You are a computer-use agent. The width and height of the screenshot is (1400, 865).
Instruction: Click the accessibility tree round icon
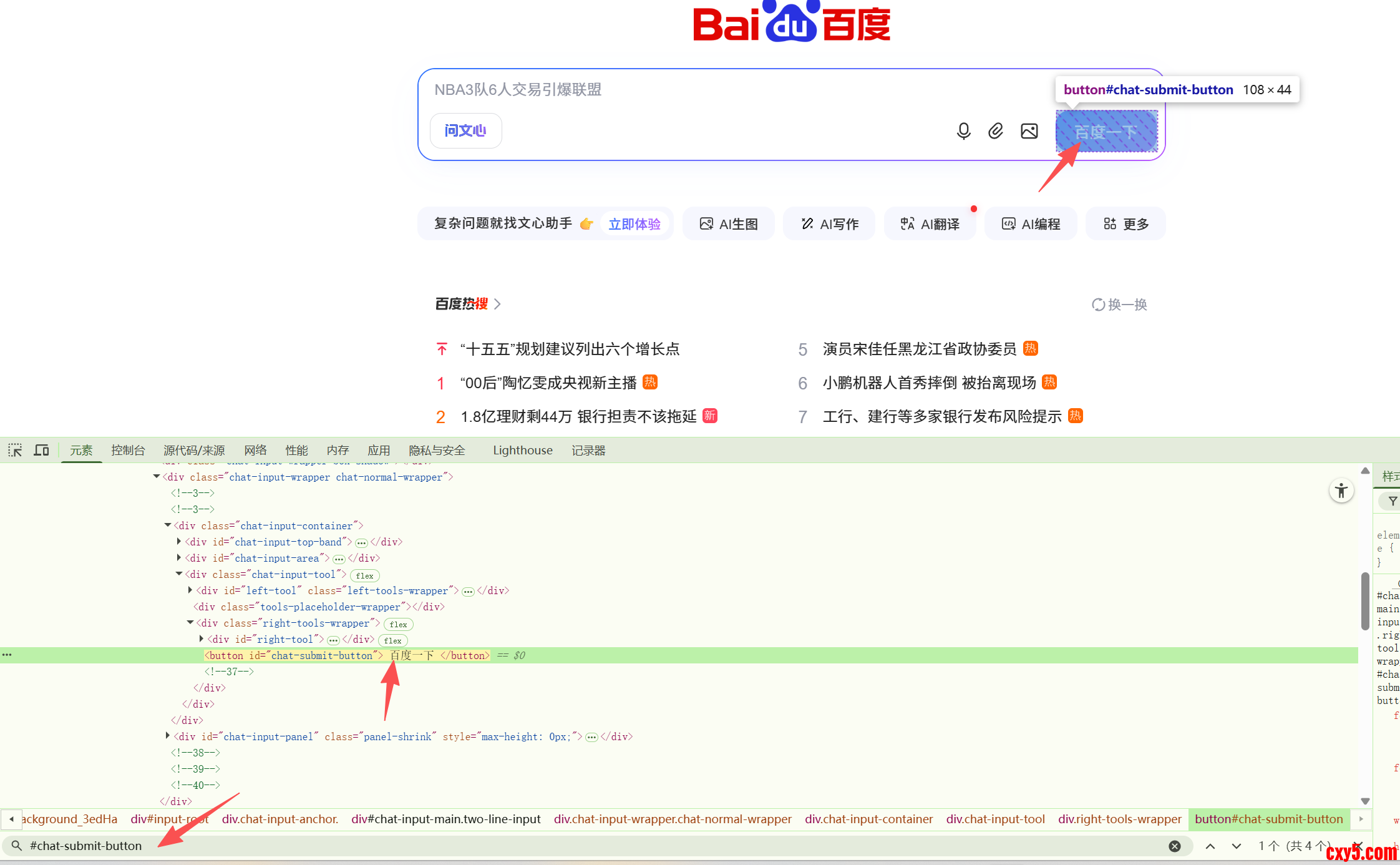pos(1341,491)
